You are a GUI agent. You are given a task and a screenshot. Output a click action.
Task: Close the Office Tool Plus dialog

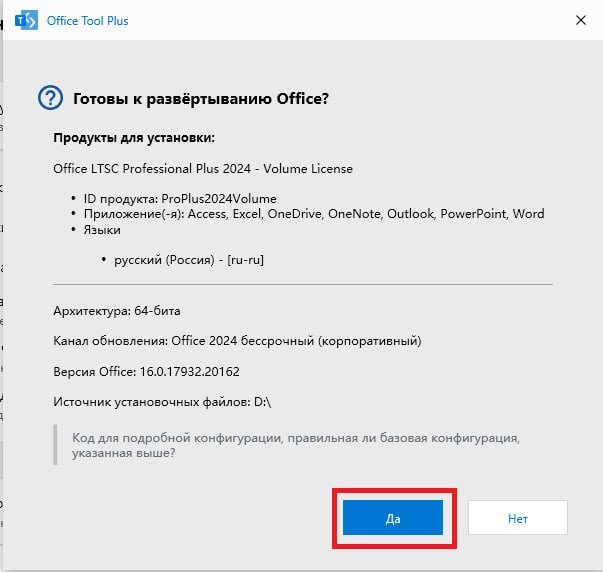point(581,20)
